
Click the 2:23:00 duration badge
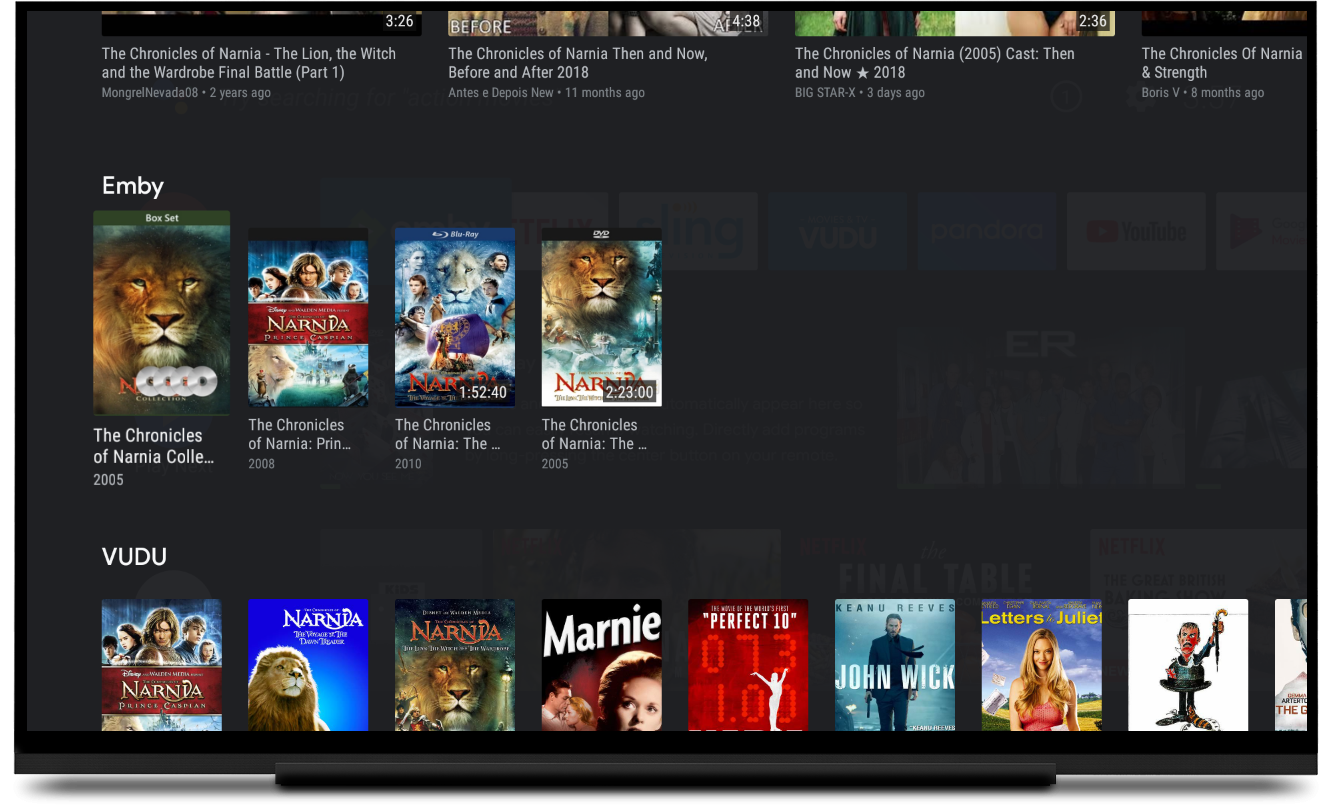(x=631, y=392)
